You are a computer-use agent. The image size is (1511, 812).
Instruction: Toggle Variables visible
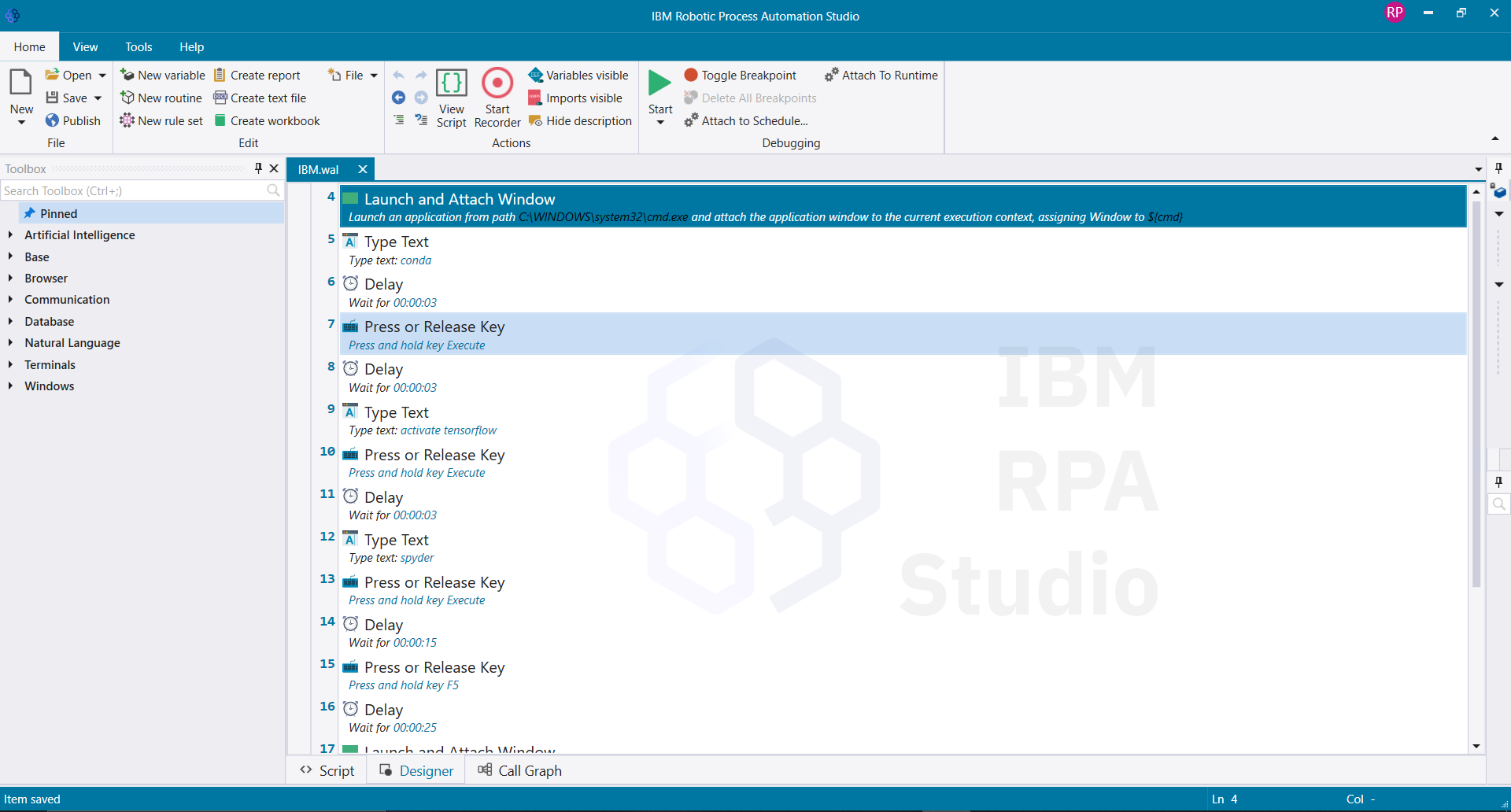(x=578, y=75)
